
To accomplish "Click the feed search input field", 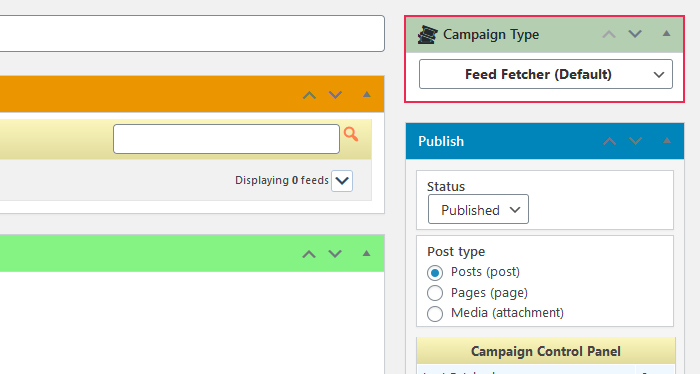I will point(226,139).
